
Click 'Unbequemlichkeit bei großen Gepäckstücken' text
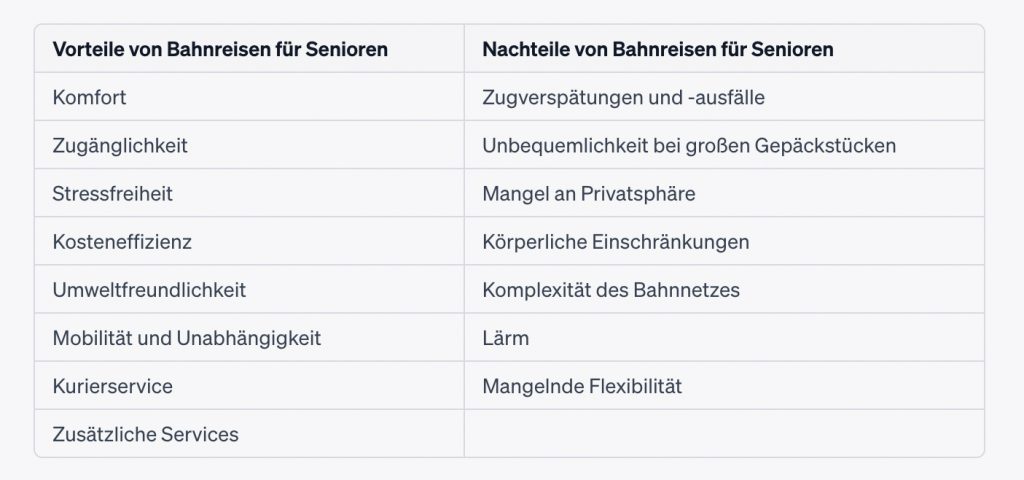688,145
